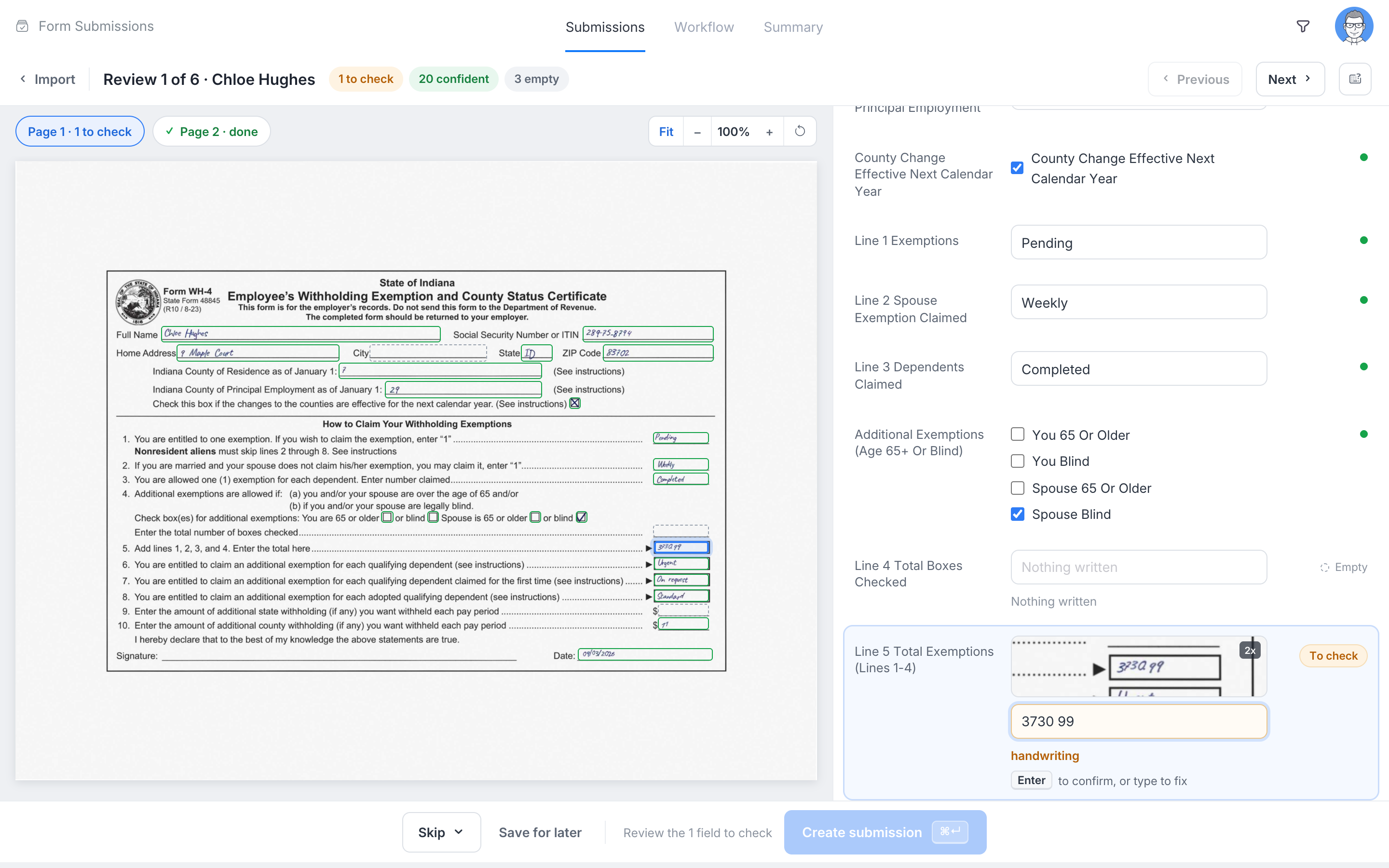The width and height of the screenshot is (1389, 868).
Task: Check the You 65 Or Older box
Action: pyautogui.click(x=1018, y=434)
